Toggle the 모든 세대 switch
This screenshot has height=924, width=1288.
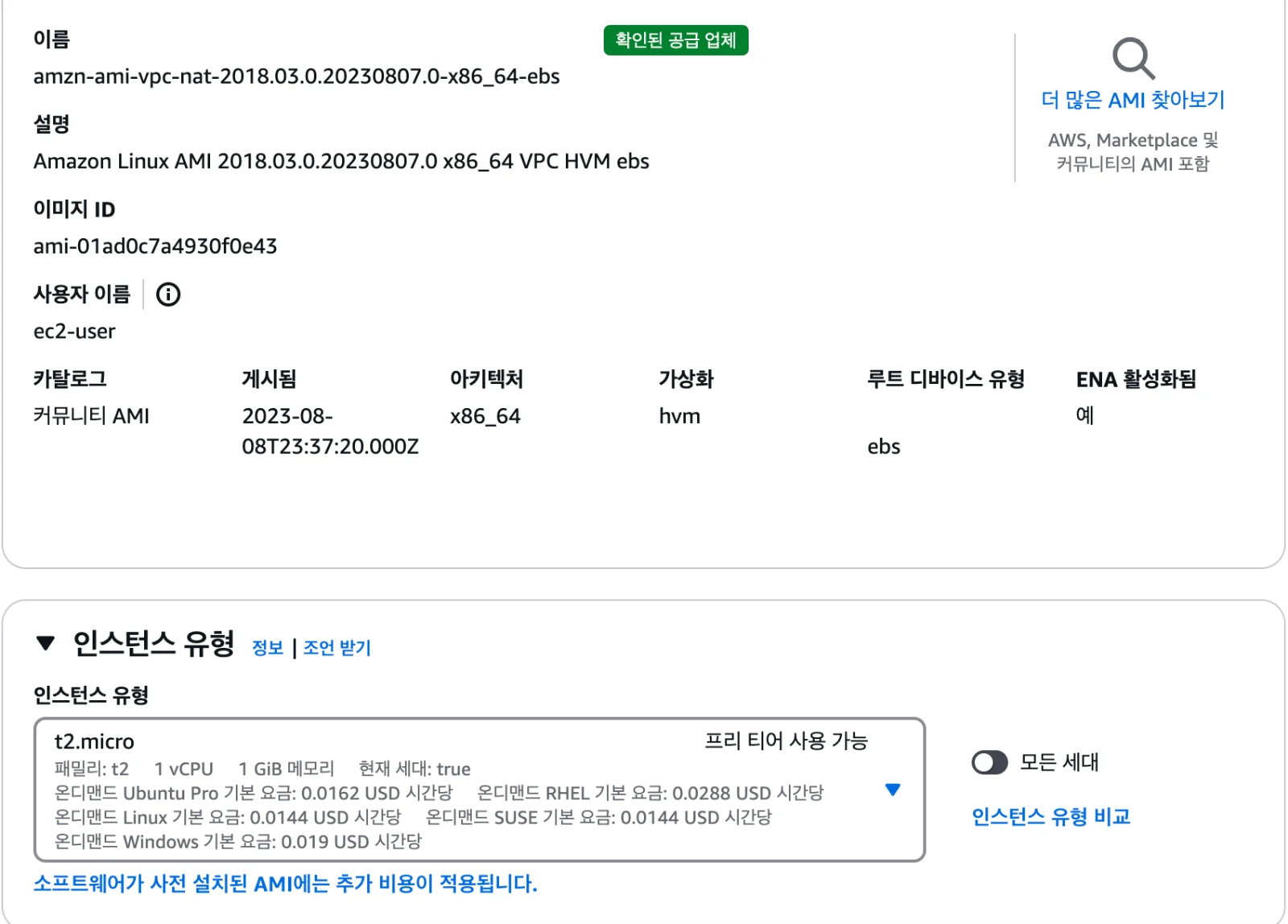[989, 762]
